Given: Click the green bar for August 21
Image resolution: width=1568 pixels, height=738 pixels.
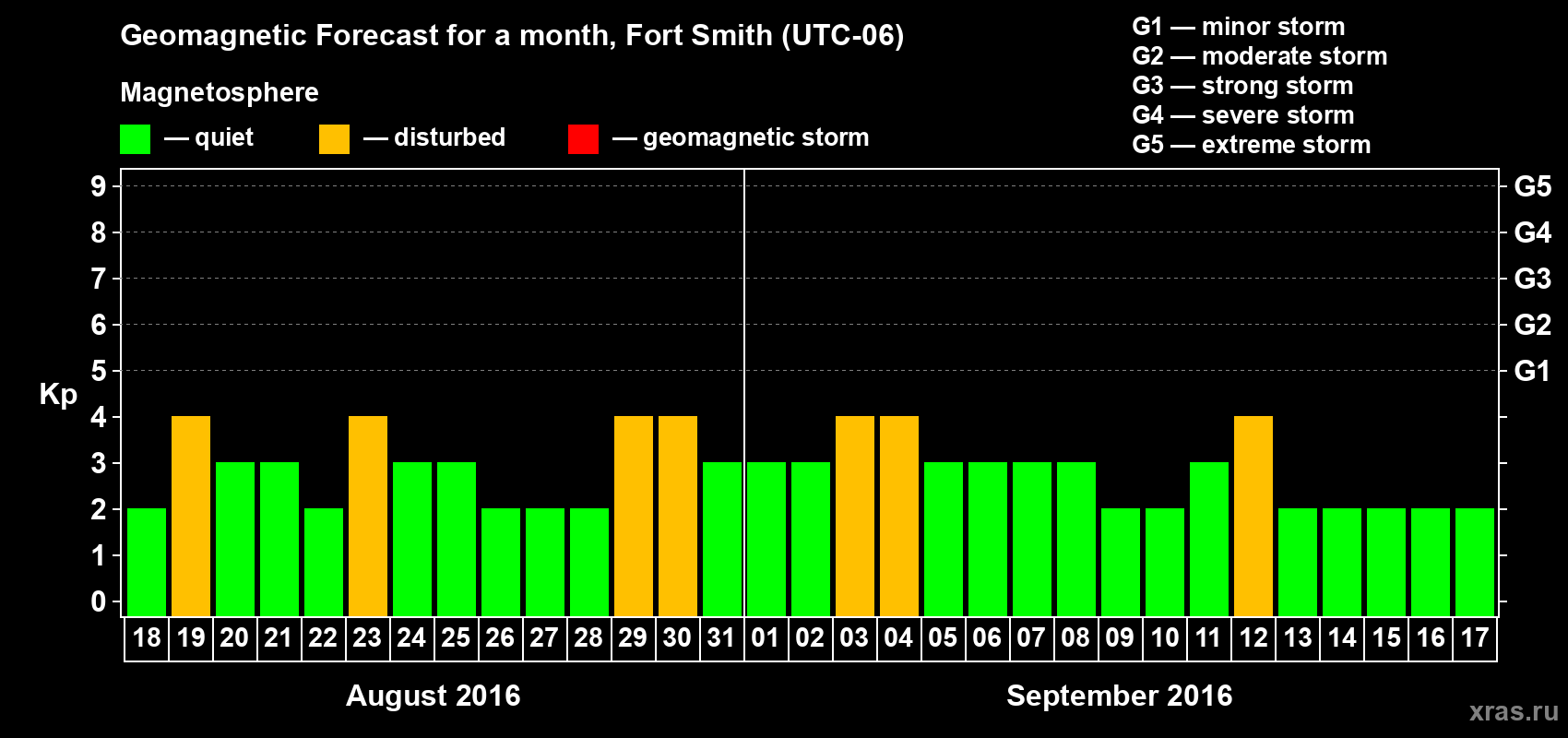Looking at the screenshot, I should point(279,539).
